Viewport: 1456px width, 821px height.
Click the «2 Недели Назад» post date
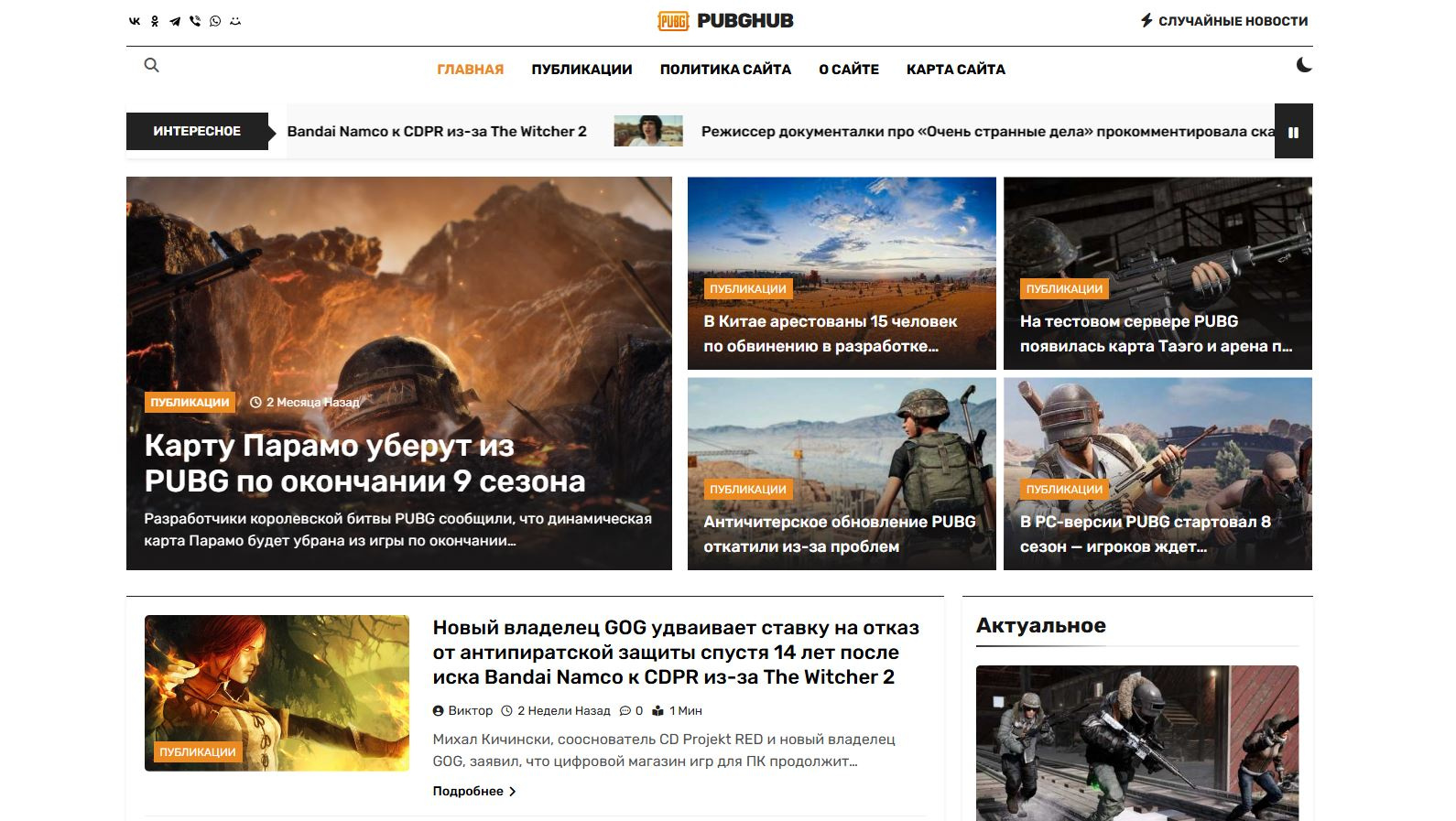pos(556,711)
